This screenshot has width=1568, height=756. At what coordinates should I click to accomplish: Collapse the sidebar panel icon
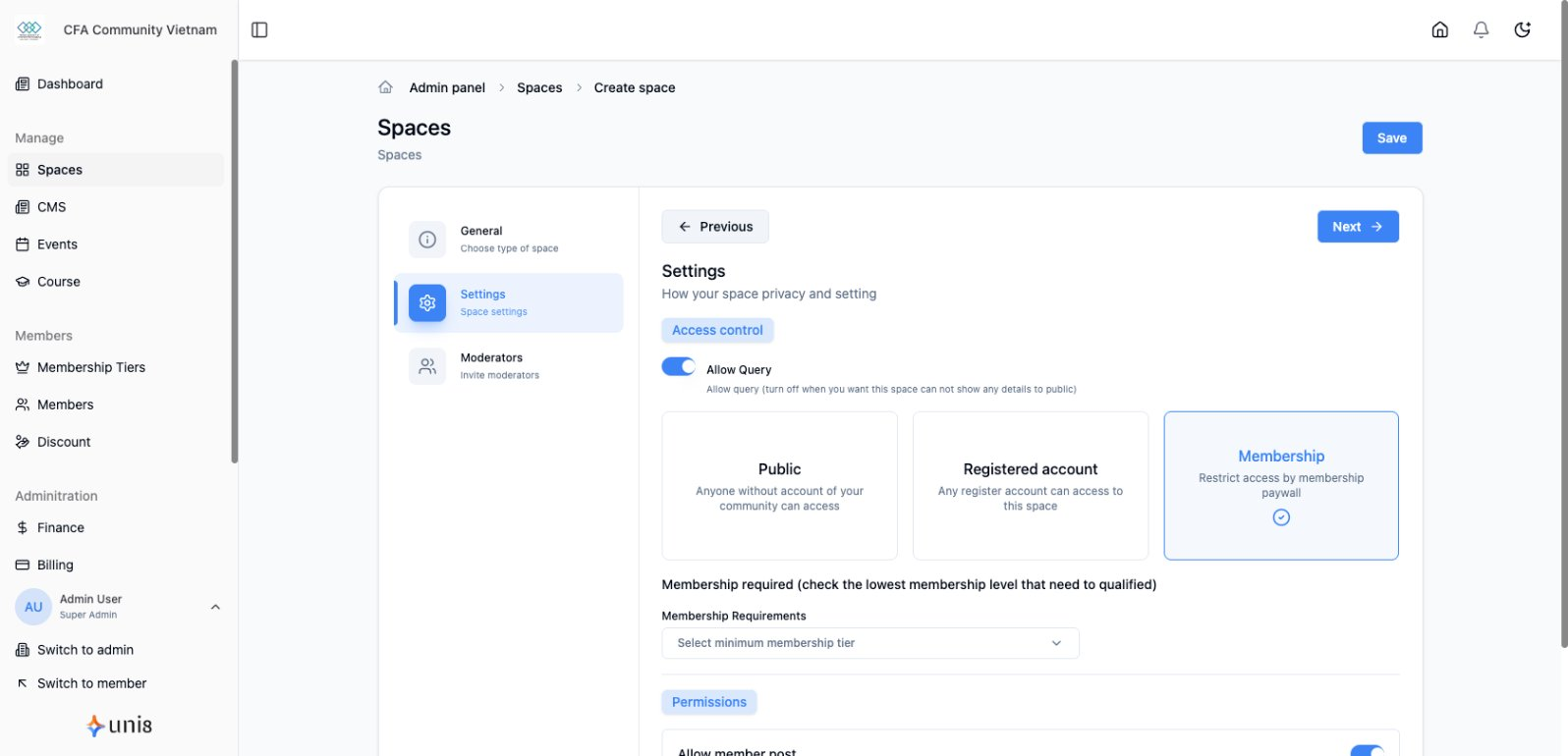[259, 29]
